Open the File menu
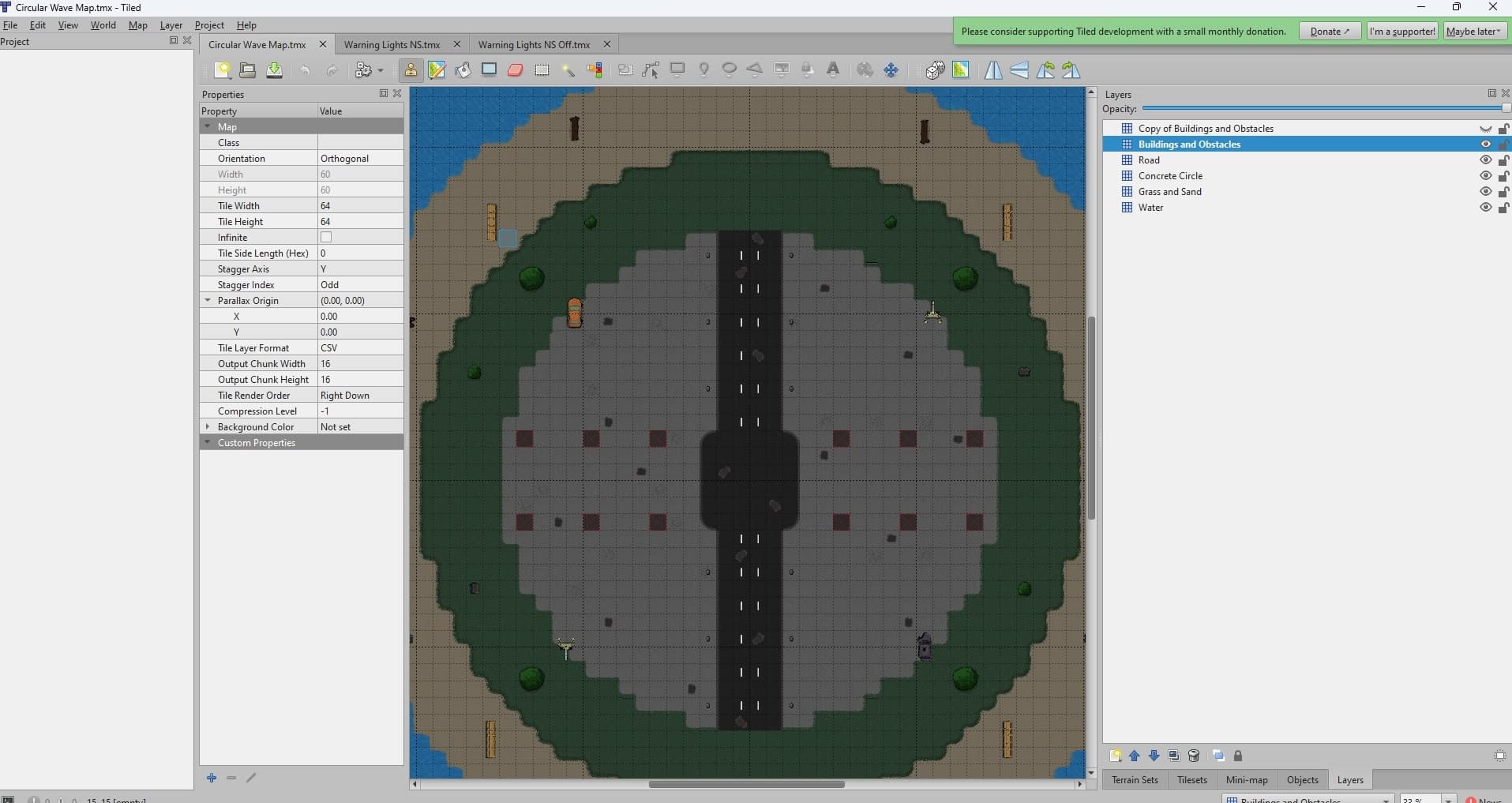 point(10,24)
